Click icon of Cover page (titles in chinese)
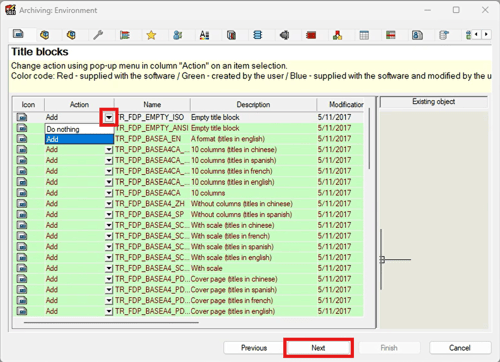The height and width of the screenshot is (362, 500). pos(22,279)
